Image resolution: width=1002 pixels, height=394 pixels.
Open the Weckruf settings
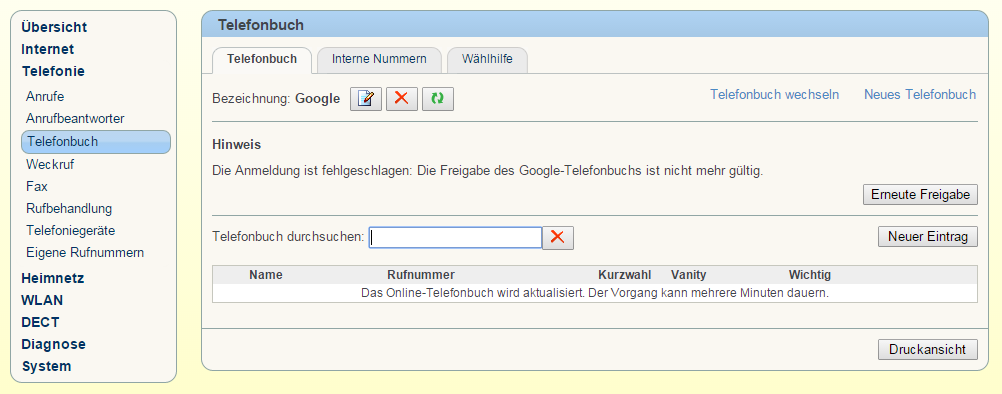coord(50,164)
